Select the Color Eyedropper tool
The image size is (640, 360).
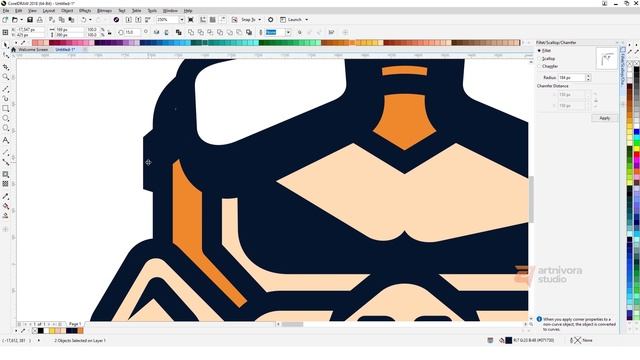[x=6, y=196]
